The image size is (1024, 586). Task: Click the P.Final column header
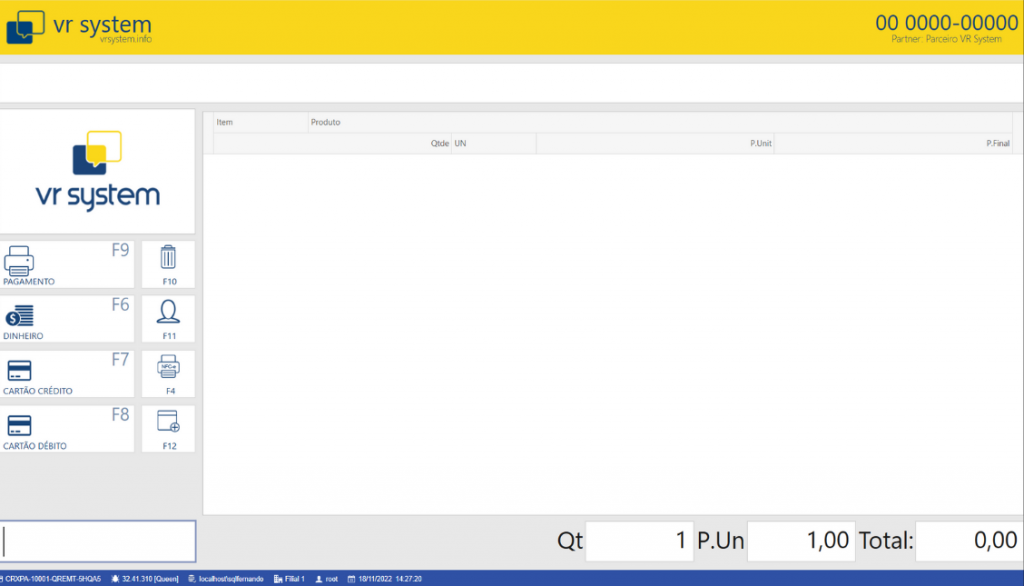pos(997,144)
